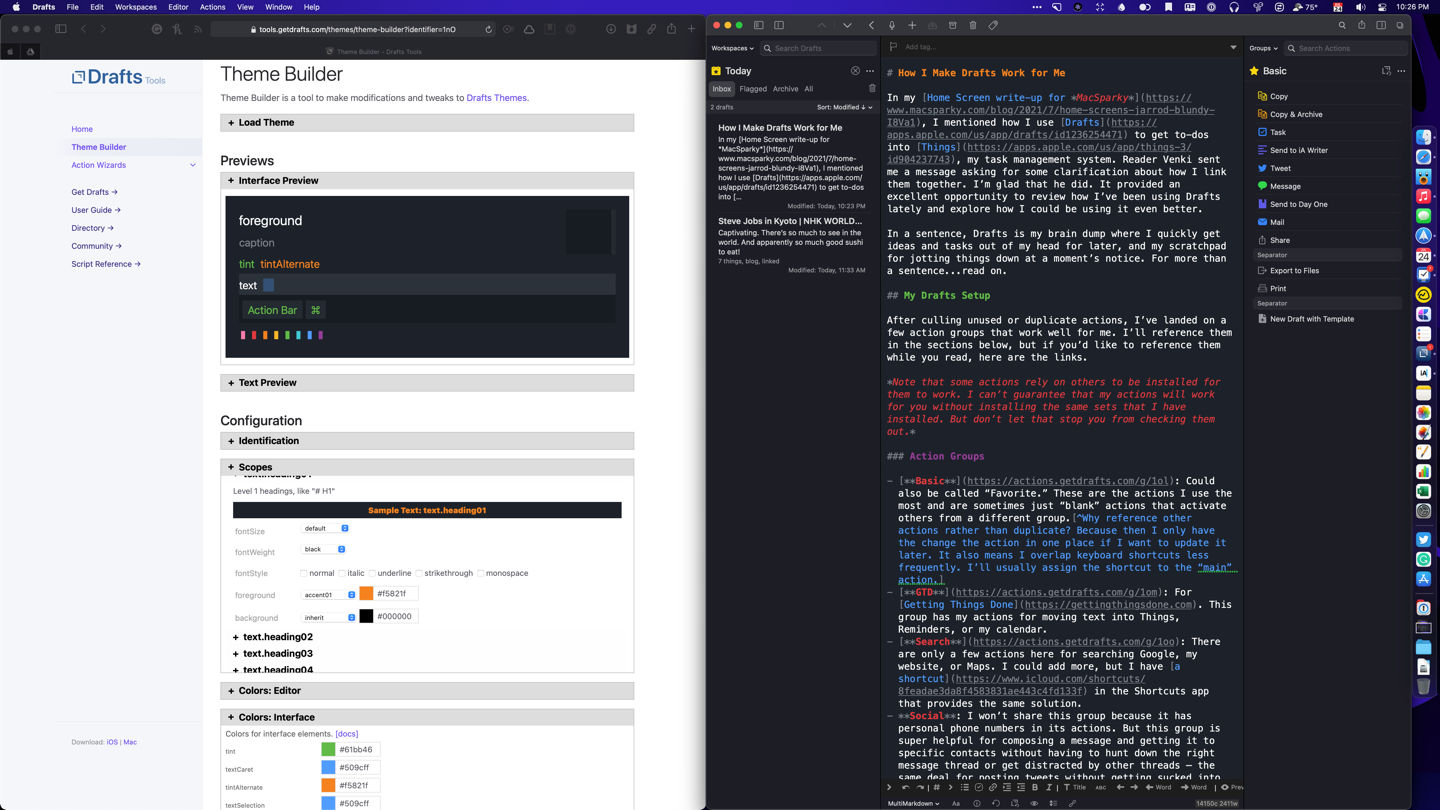Go to Action Wizards in sidebar
Viewport: 1440px width, 810px height.
pyautogui.click(x=98, y=165)
